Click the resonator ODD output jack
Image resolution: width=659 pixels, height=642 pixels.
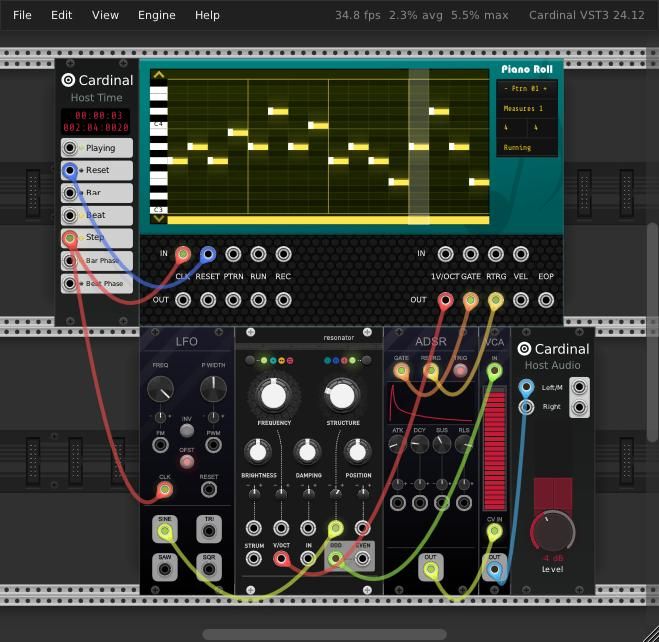[x=335, y=559]
